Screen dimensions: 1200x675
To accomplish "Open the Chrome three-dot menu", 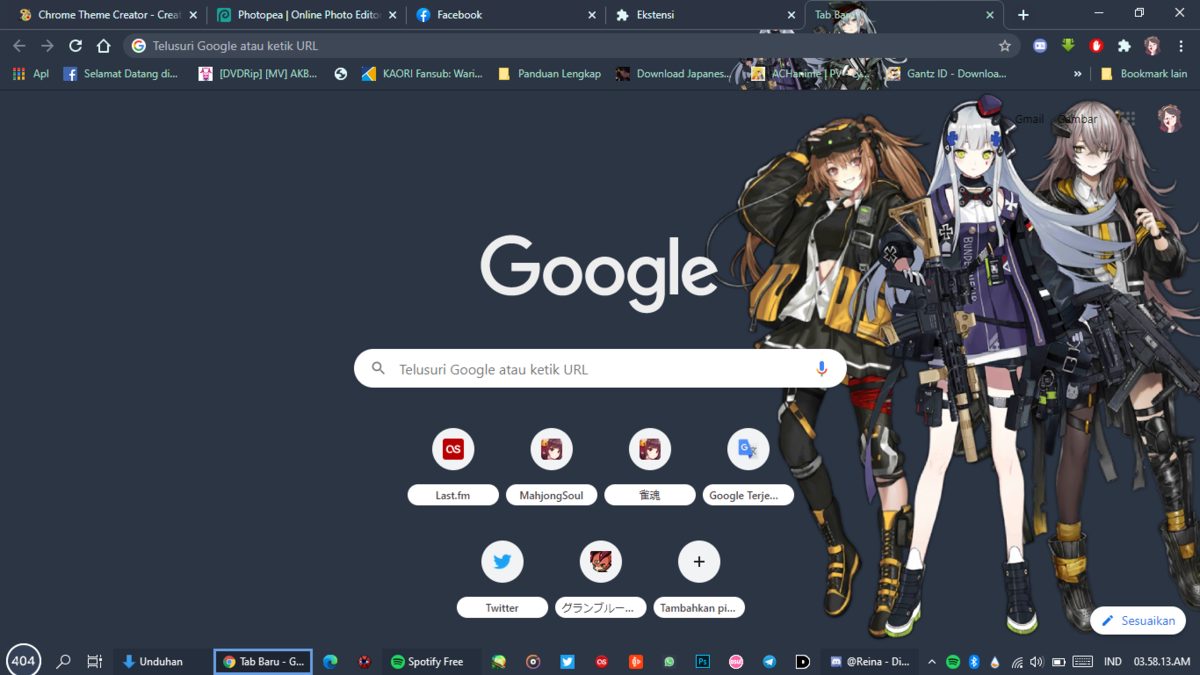I will point(1181,46).
